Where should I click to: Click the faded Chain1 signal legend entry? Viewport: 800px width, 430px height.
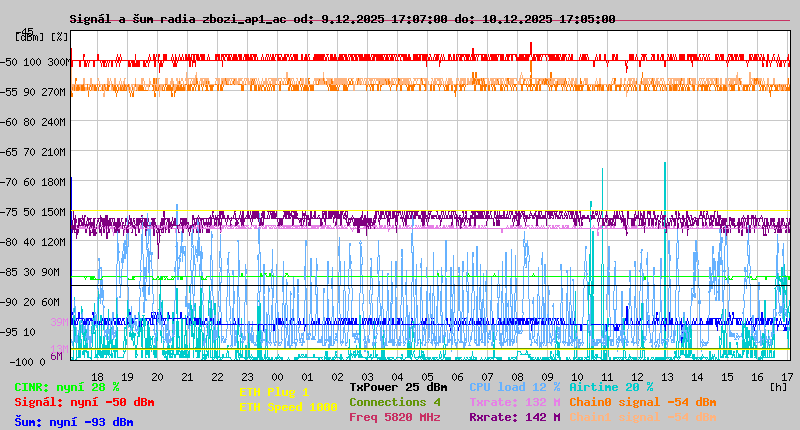click(642, 417)
